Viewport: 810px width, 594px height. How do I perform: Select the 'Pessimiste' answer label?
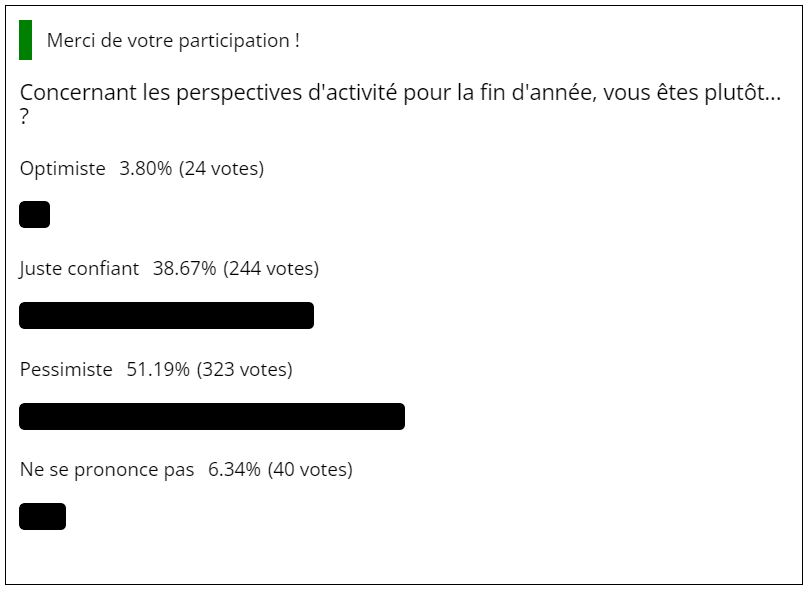[66, 370]
